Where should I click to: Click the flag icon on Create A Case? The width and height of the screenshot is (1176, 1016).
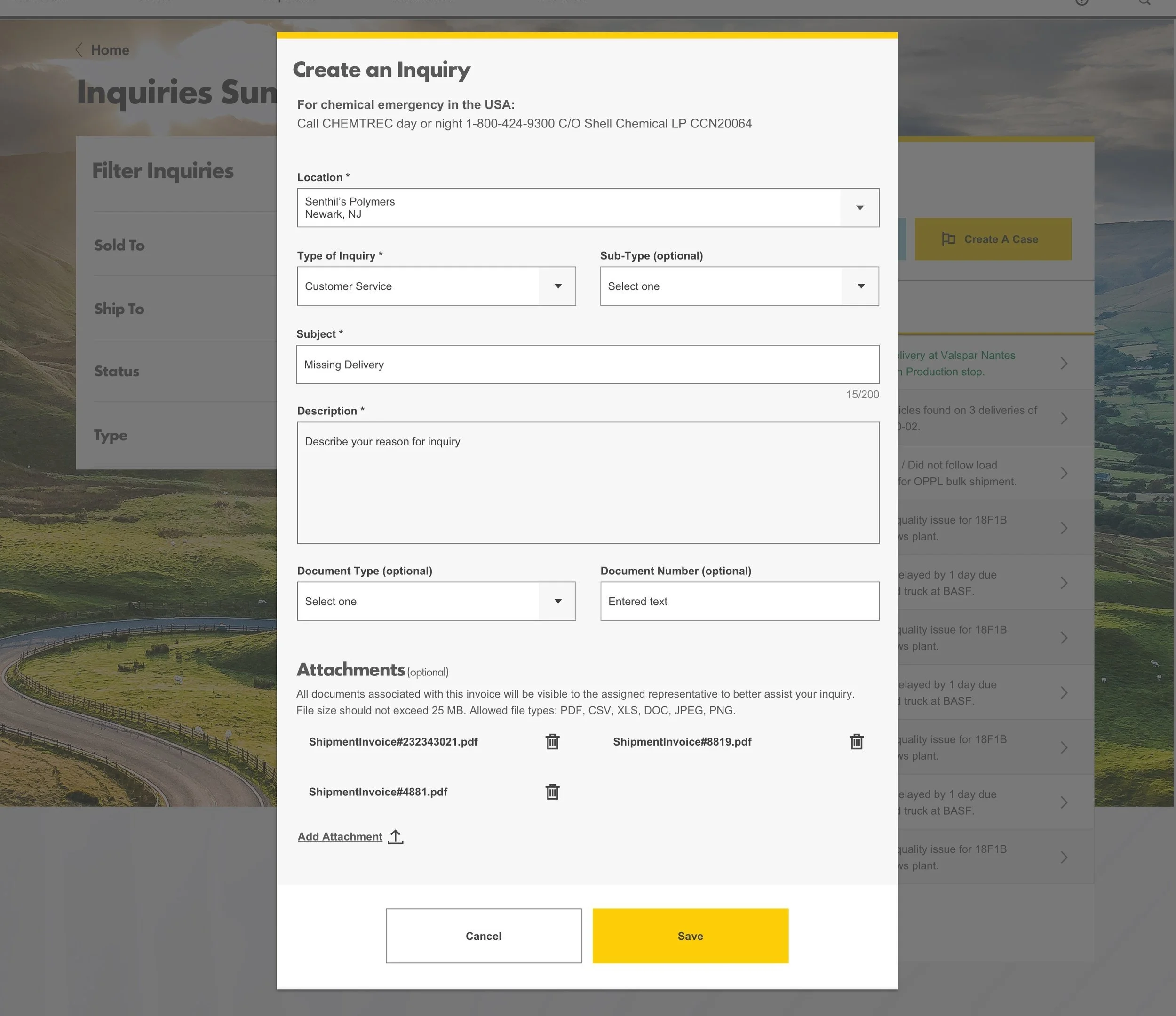(948, 239)
